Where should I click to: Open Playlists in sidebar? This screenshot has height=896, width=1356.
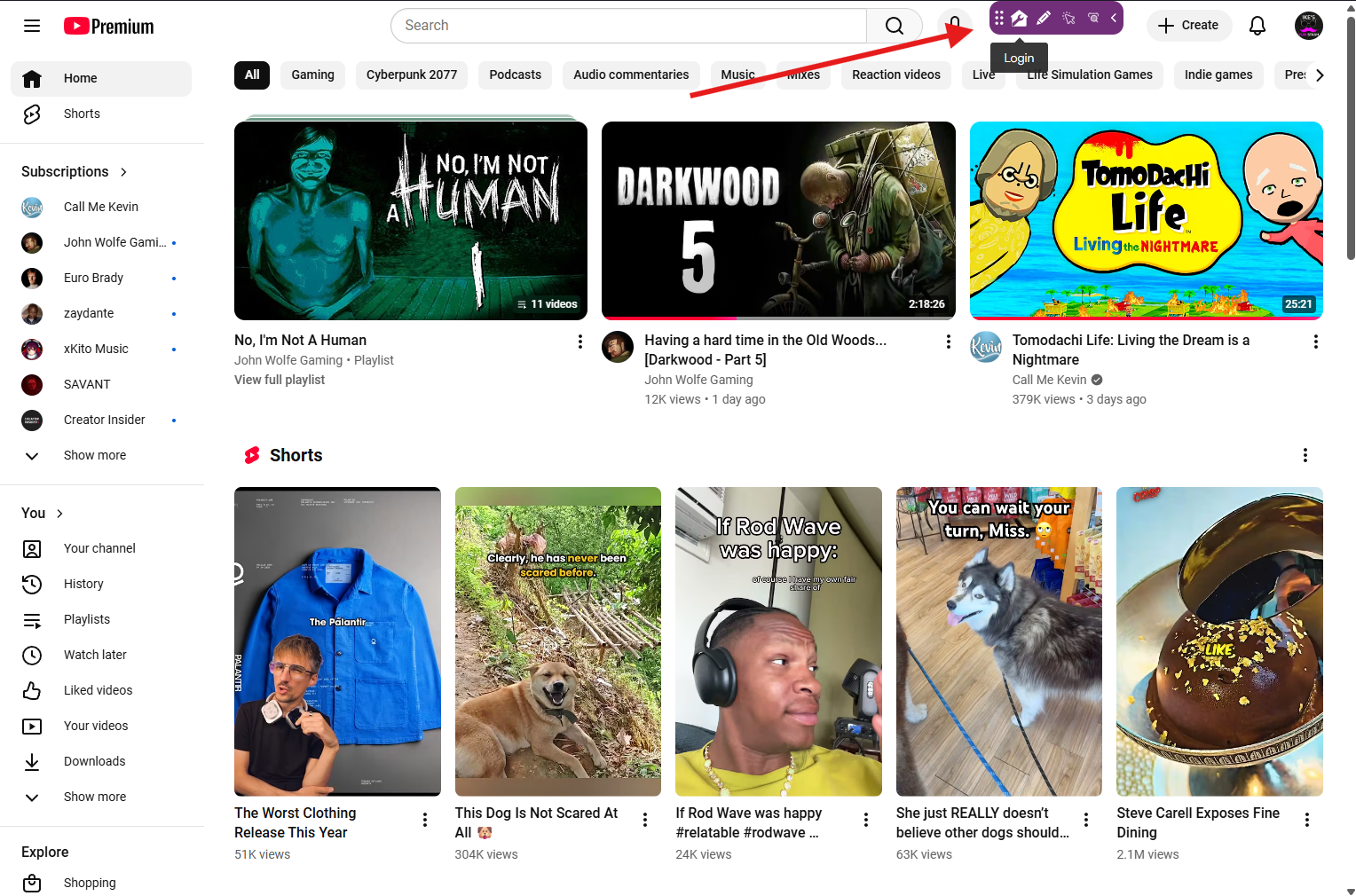(x=101, y=619)
